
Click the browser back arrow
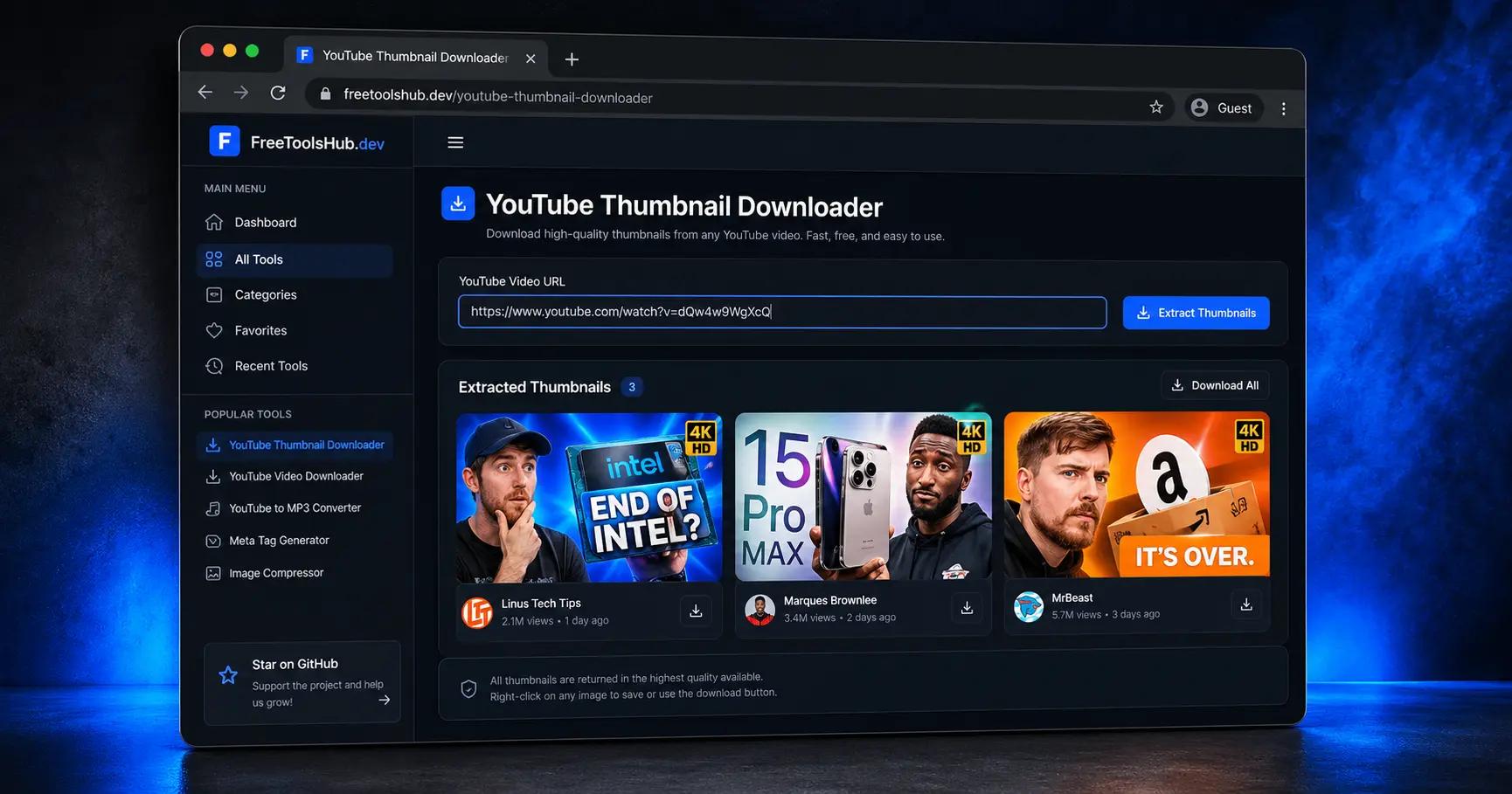pos(205,92)
